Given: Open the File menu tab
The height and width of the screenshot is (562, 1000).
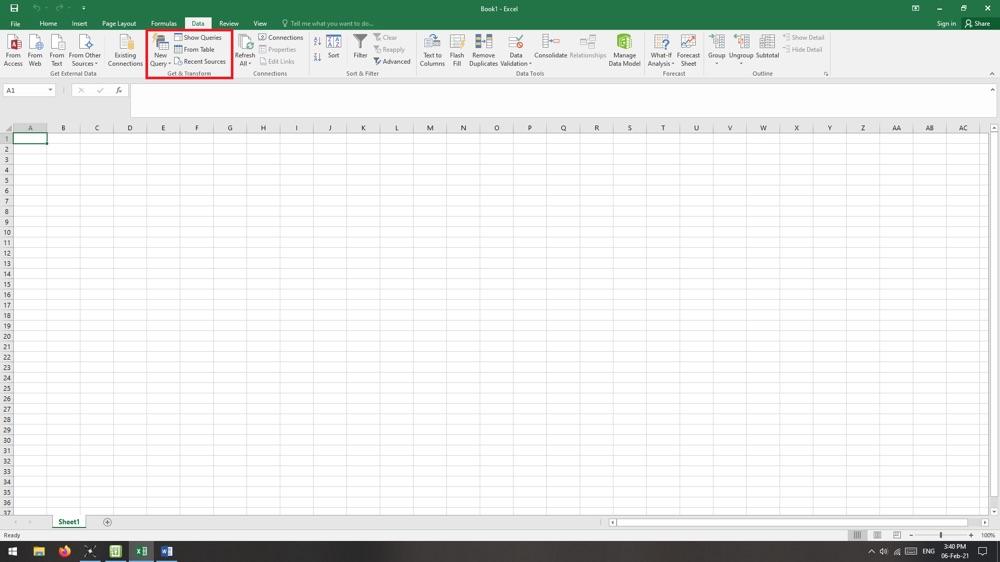Looking at the screenshot, I should point(15,23).
